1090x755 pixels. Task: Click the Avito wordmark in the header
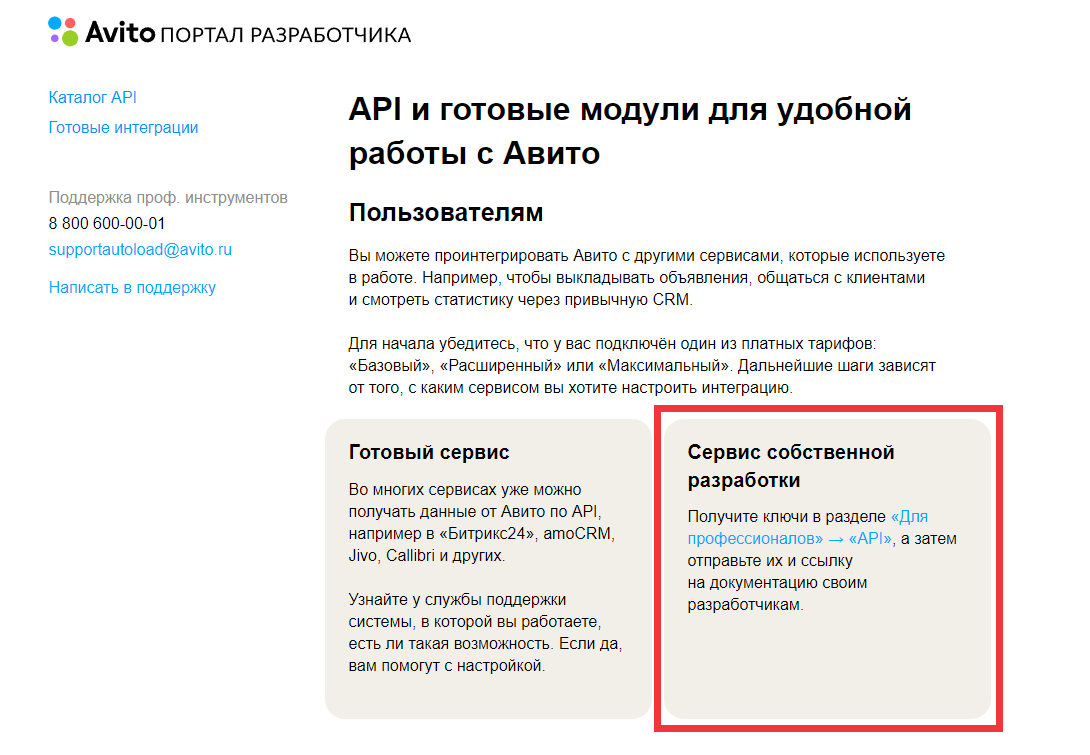[x=120, y=32]
